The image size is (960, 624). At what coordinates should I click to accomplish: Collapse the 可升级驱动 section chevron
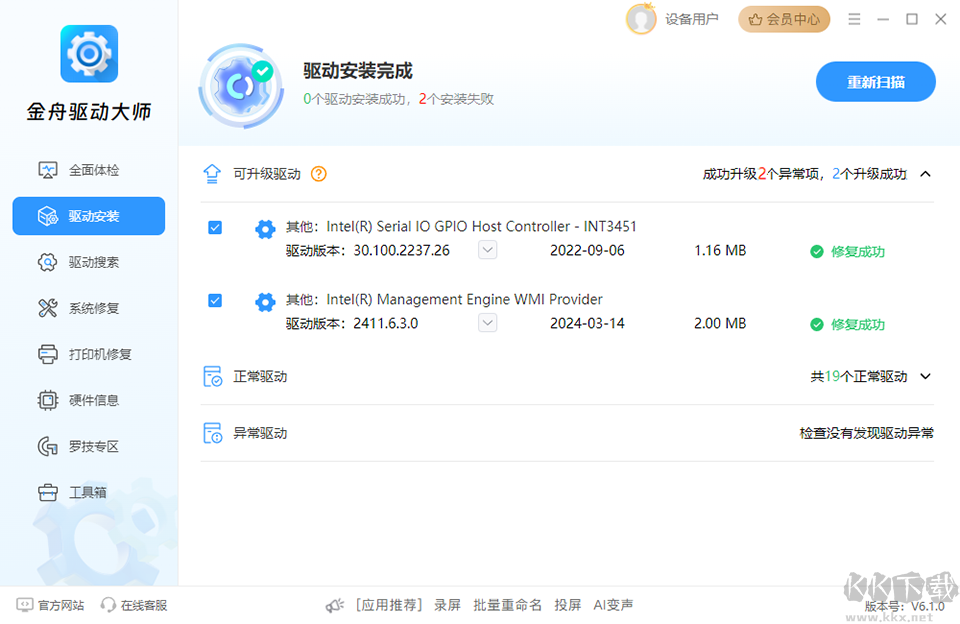926,174
